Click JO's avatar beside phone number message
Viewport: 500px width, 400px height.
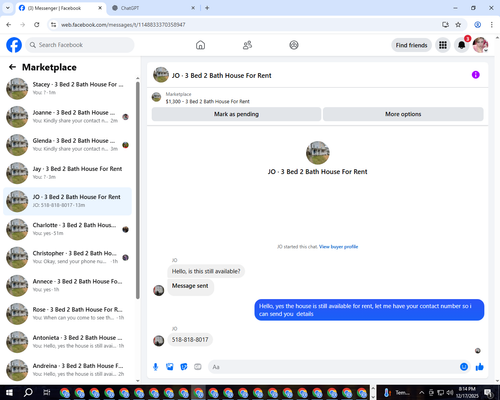(159, 340)
